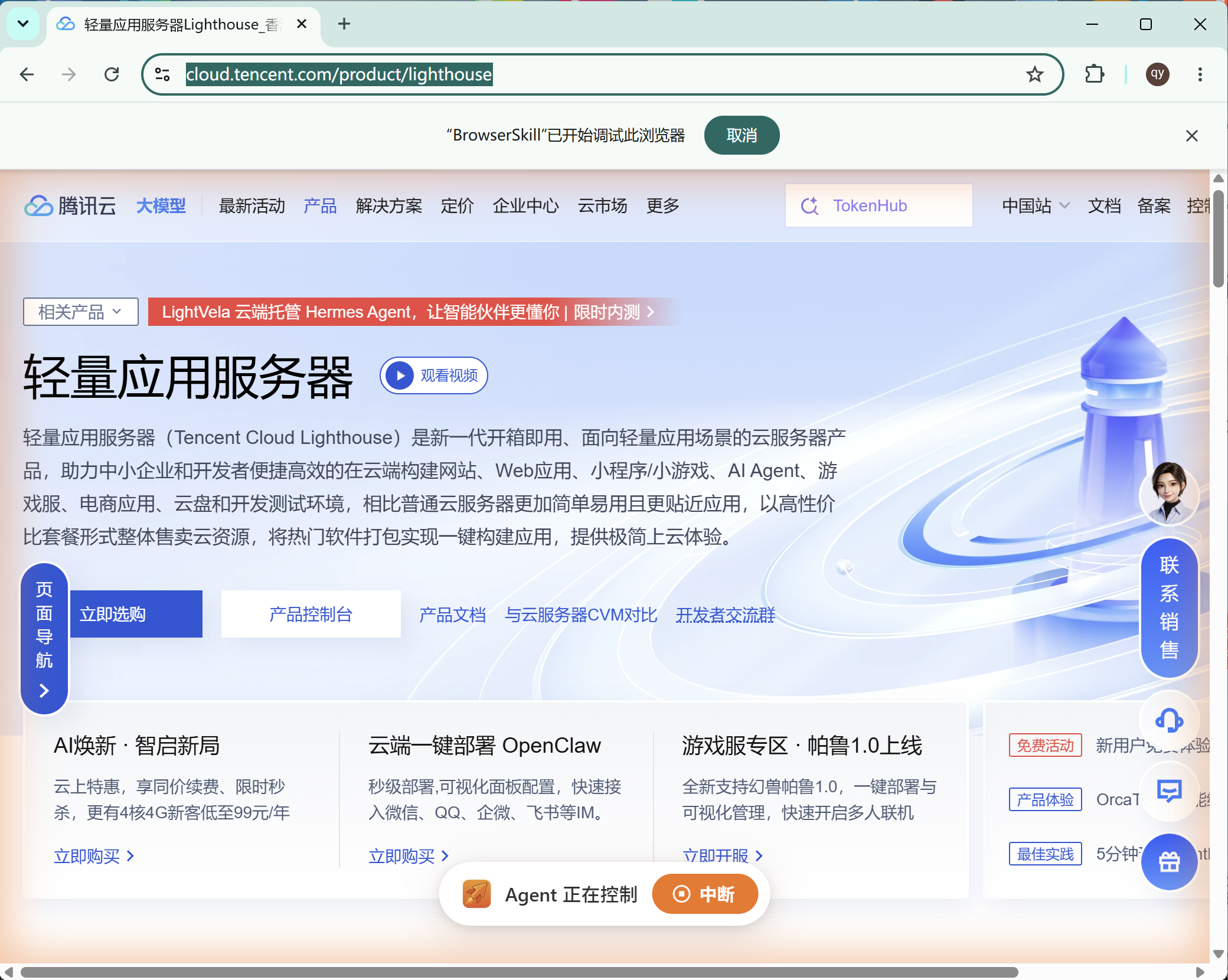This screenshot has height=980, width=1228.
Task: Open the 云市场 menu item
Action: (602, 205)
